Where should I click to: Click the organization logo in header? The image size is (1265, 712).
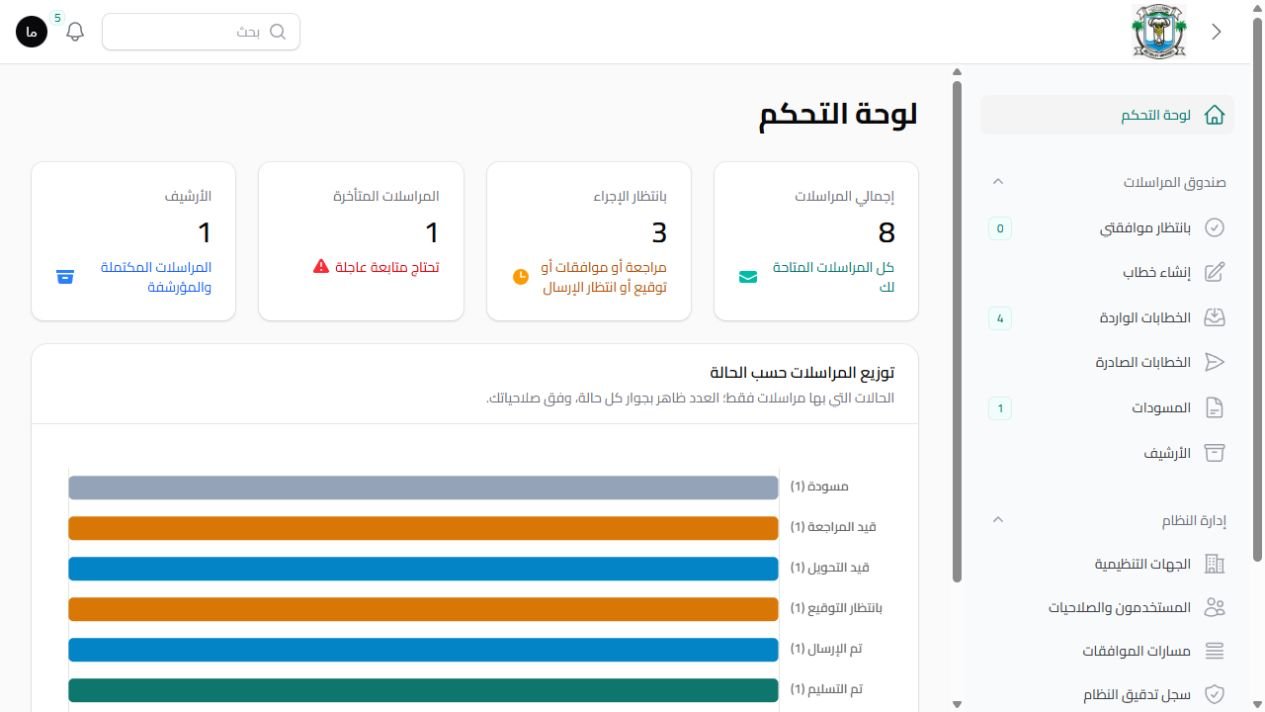pos(1159,31)
